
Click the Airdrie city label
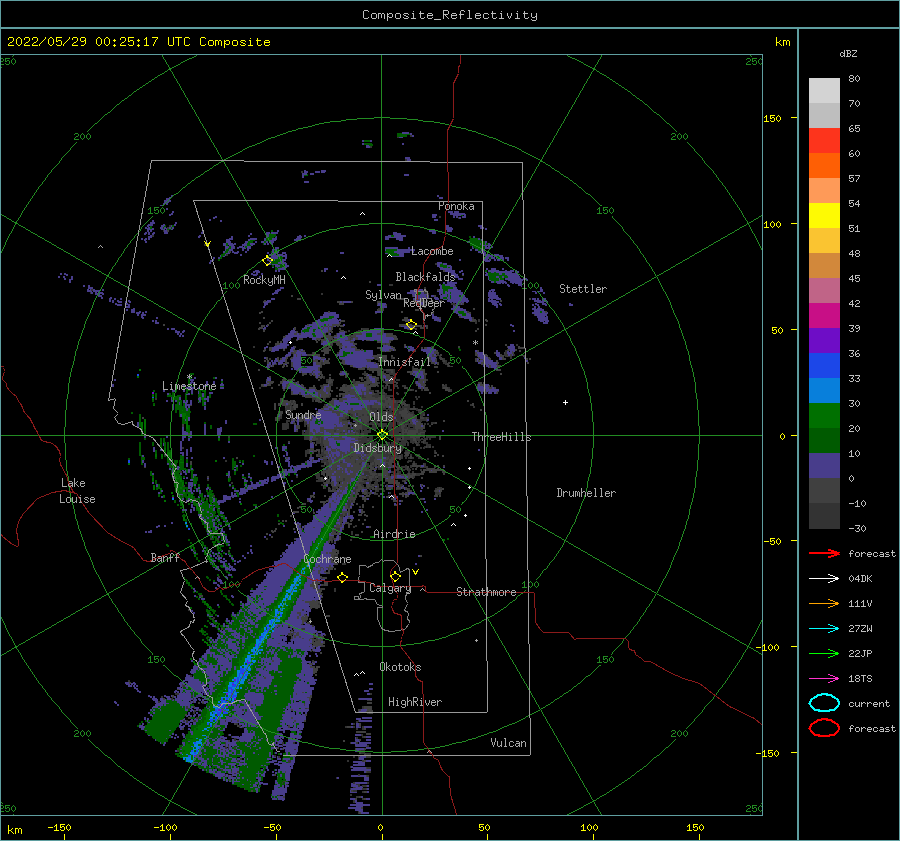(x=394, y=534)
